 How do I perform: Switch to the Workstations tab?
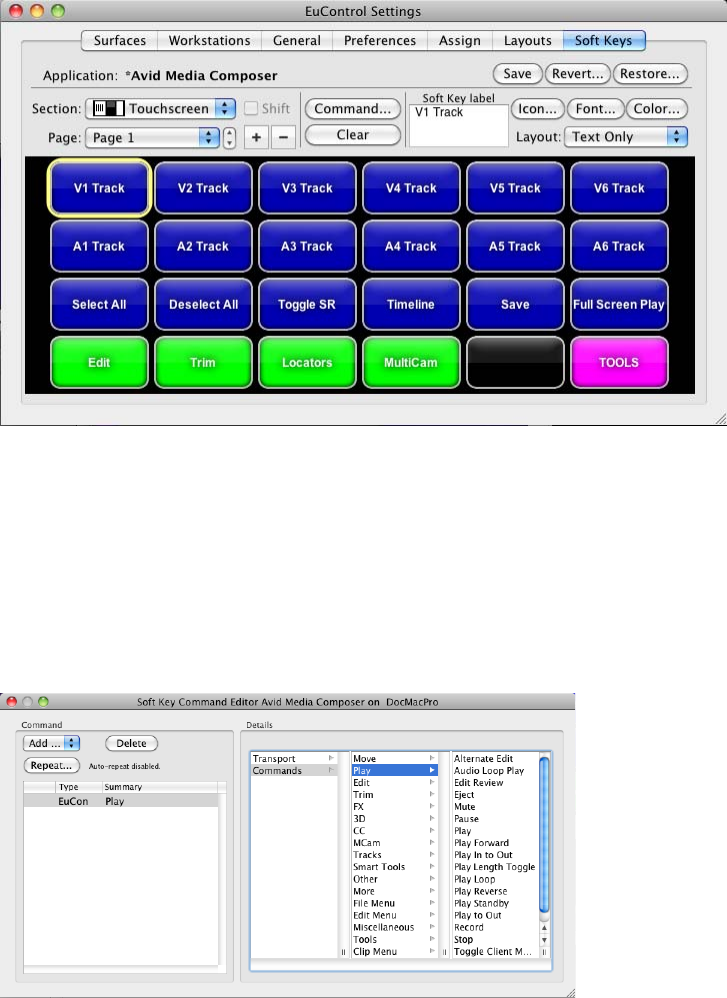point(209,40)
